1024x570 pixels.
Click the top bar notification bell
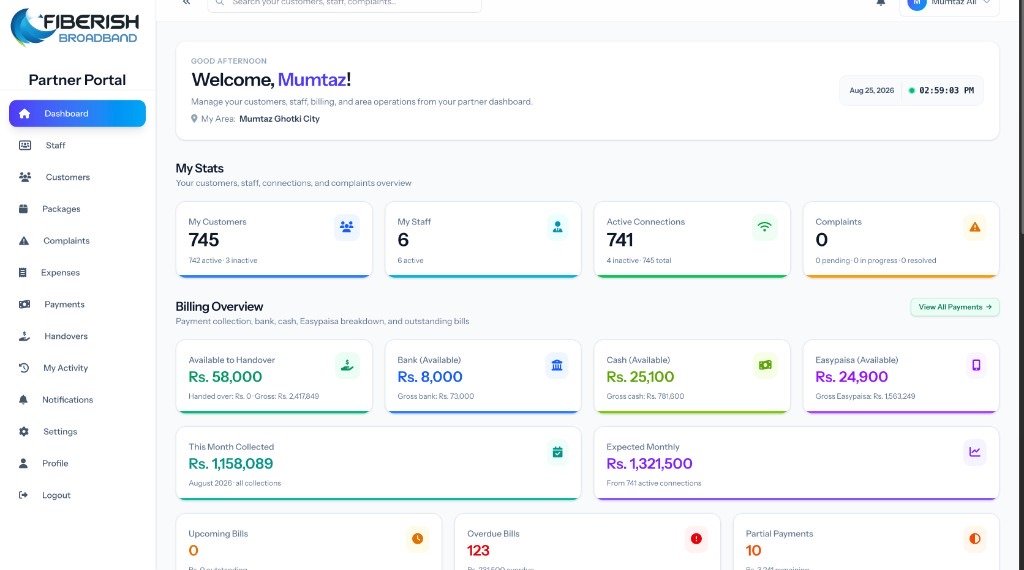coord(881,3)
